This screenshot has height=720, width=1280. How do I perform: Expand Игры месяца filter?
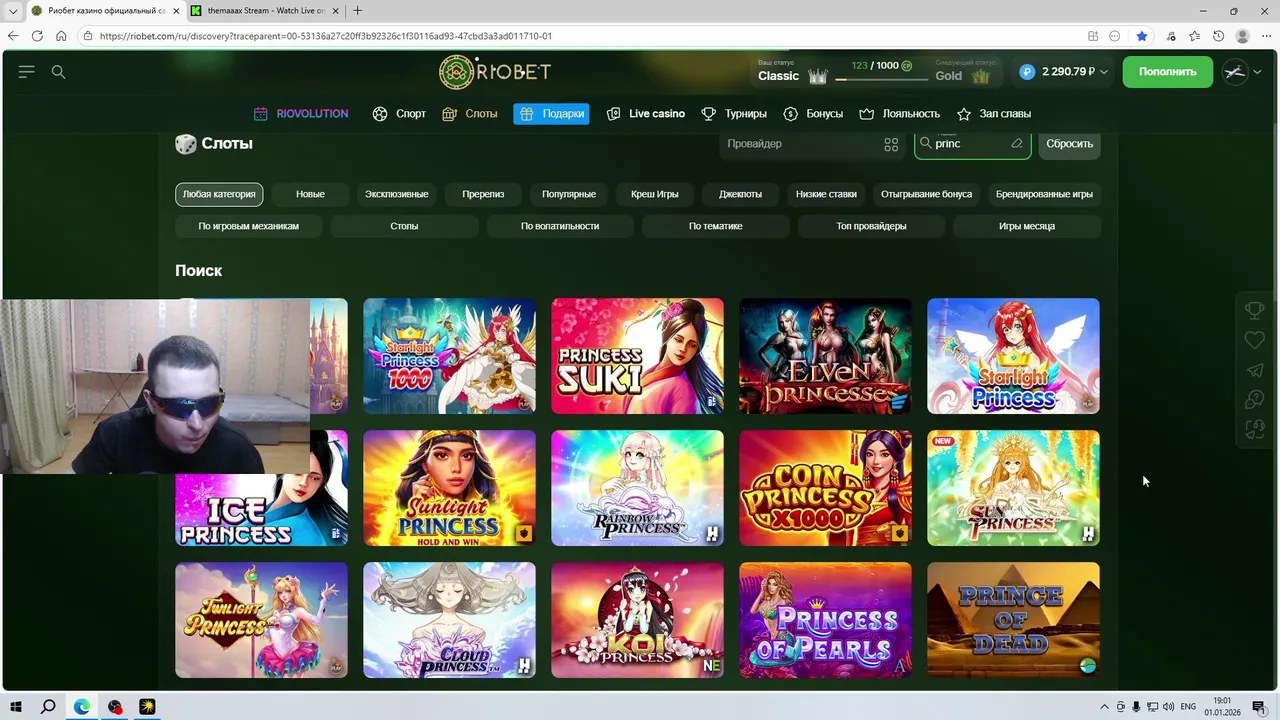1027,226
